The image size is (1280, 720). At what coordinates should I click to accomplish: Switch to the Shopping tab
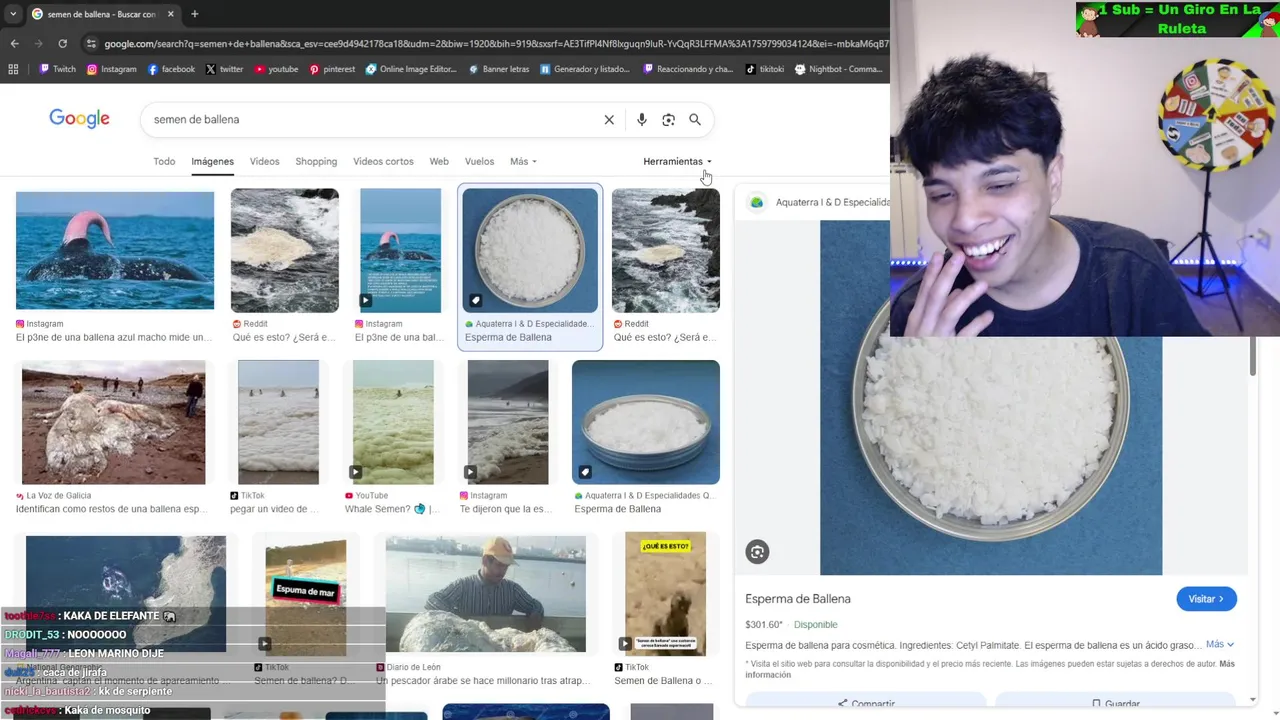(x=316, y=161)
